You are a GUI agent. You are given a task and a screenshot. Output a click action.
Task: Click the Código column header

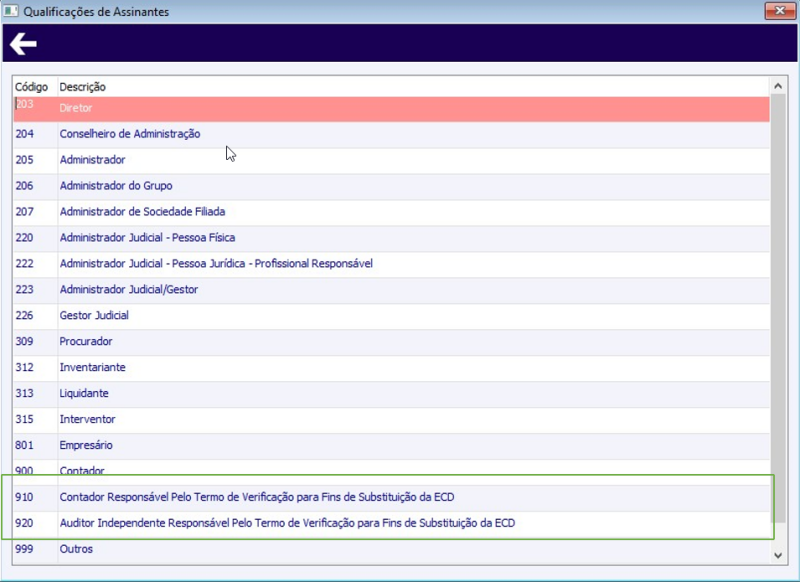pyautogui.click(x=33, y=86)
